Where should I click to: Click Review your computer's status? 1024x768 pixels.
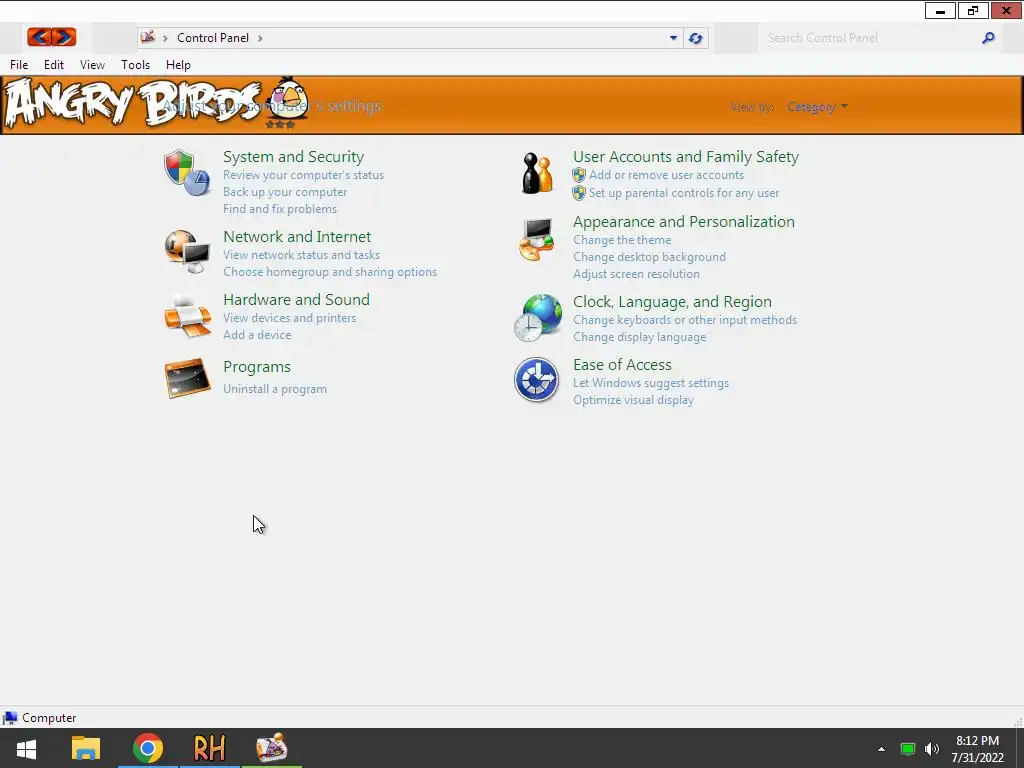click(x=303, y=175)
